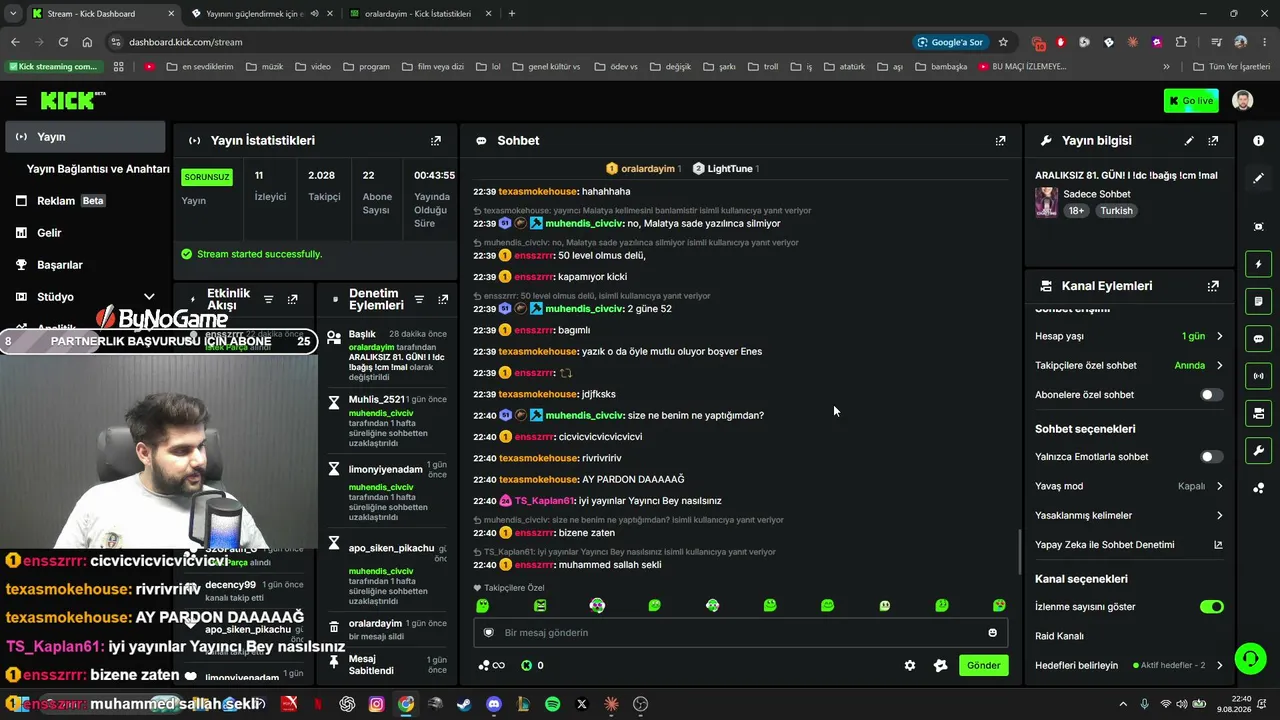Click the browser address bar URL

(x=186, y=42)
